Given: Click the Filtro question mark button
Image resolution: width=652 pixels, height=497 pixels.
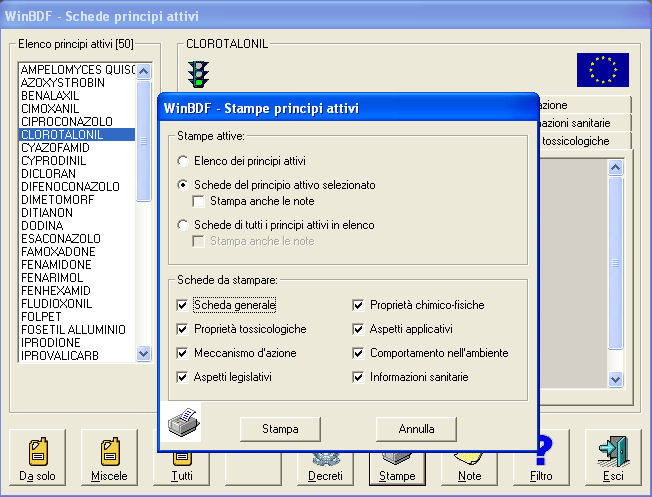Looking at the screenshot, I should (541, 457).
